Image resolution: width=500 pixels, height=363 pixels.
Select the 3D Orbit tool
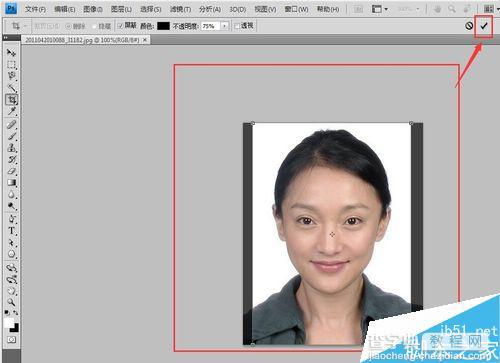pyautogui.click(x=11, y=279)
